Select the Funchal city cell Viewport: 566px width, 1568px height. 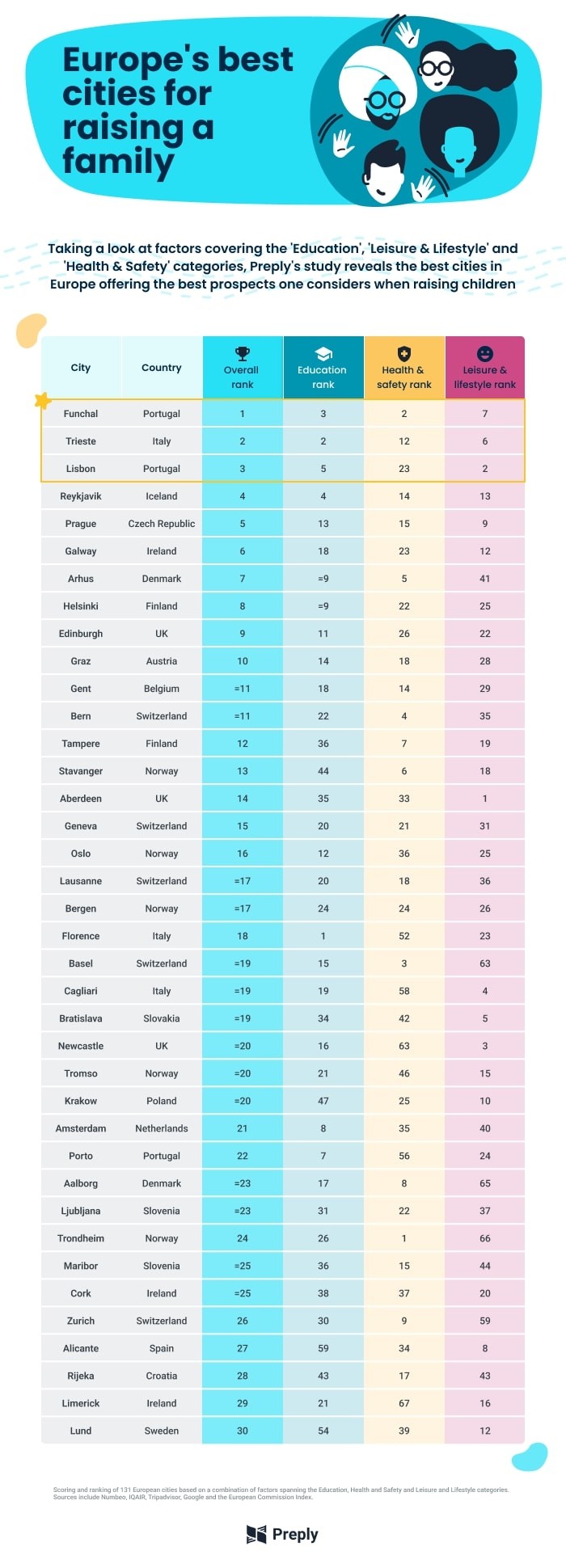(81, 414)
